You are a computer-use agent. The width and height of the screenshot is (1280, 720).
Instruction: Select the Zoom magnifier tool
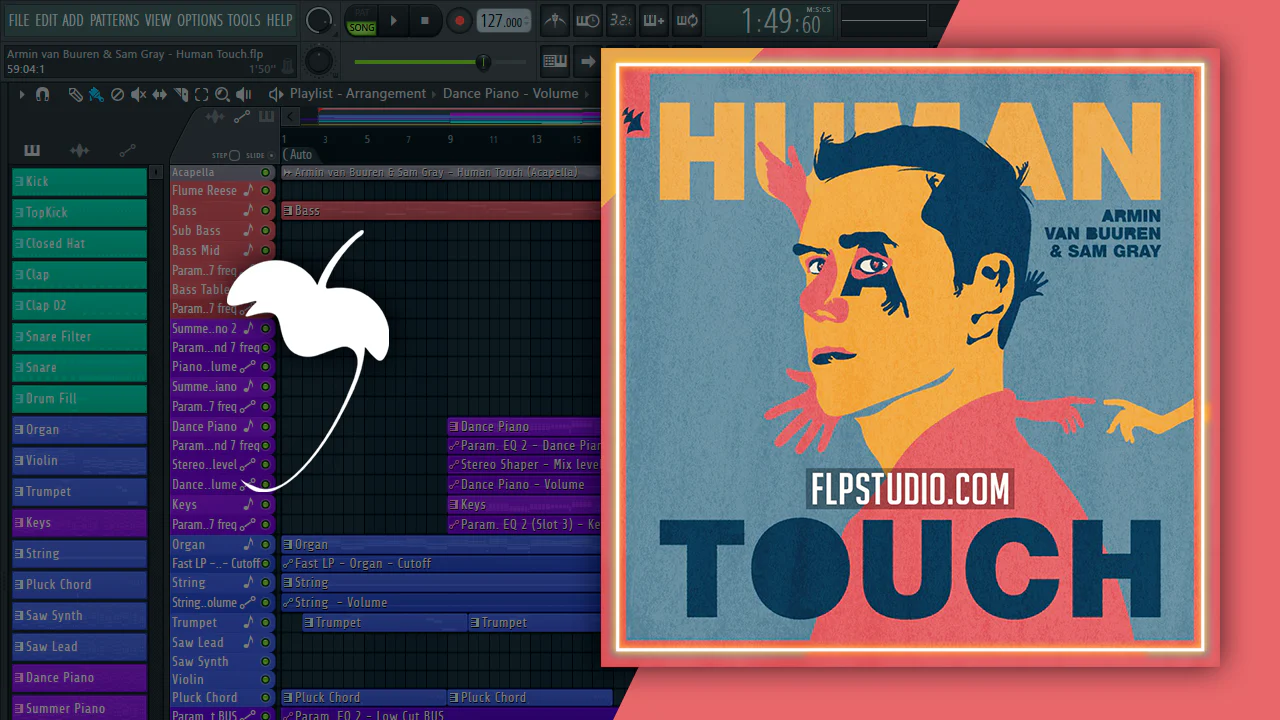click(222, 94)
